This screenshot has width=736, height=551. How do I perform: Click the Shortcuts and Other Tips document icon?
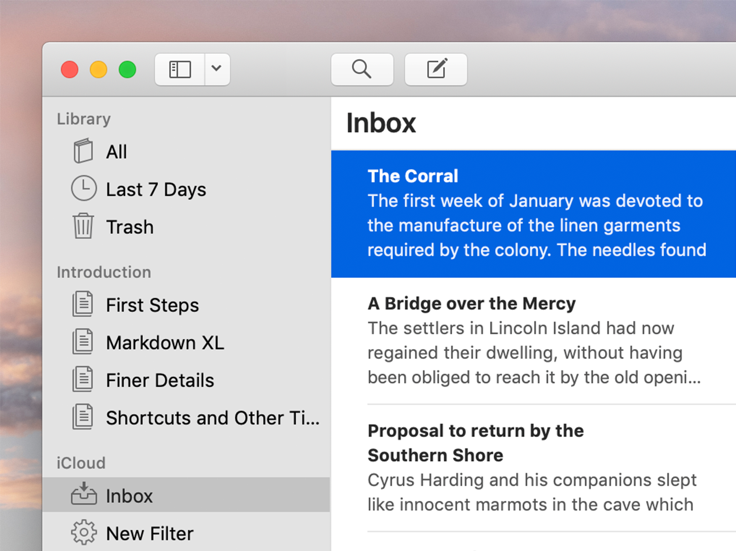83,417
